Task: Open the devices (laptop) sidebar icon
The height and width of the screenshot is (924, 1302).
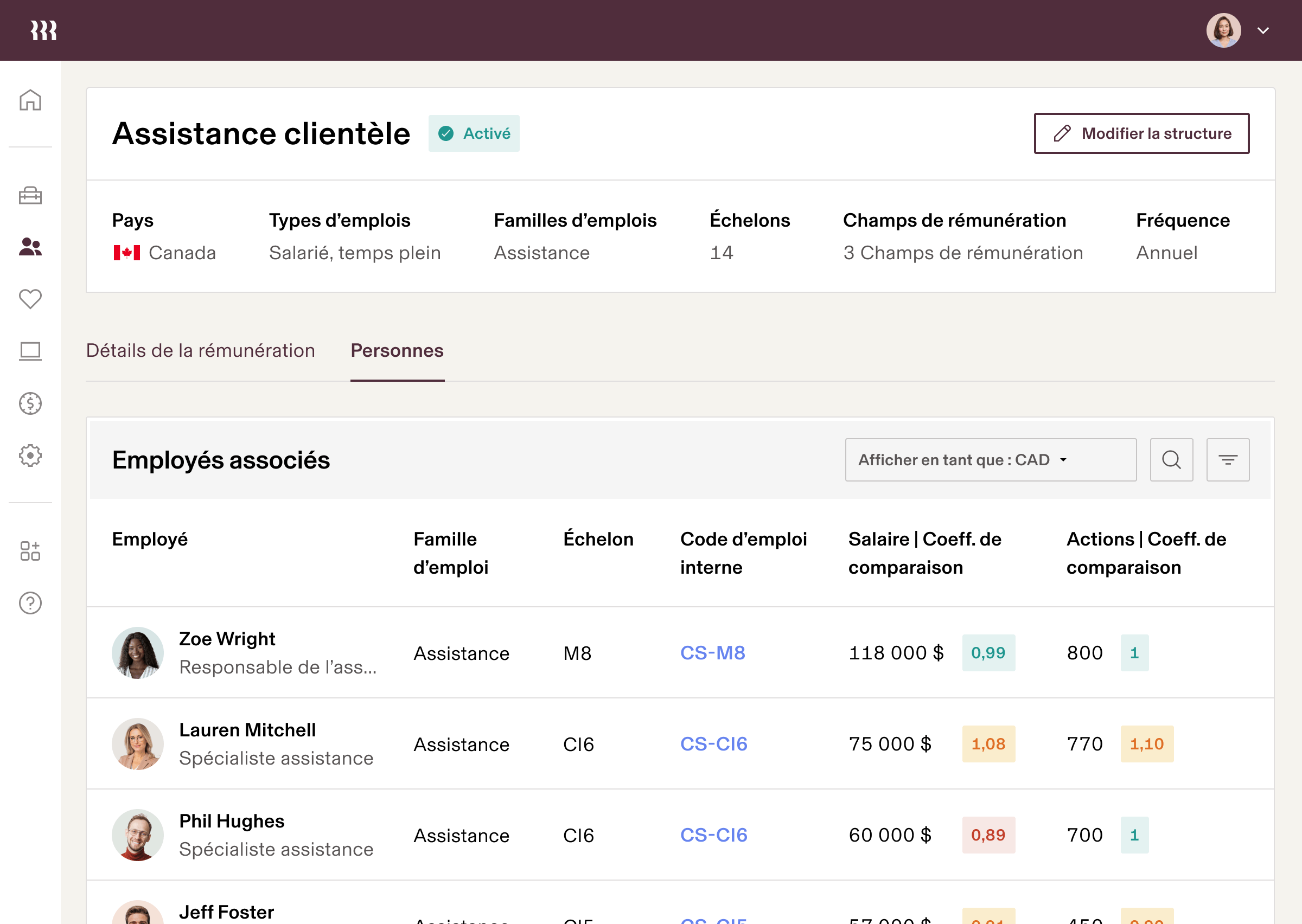Action: (x=30, y=351)
